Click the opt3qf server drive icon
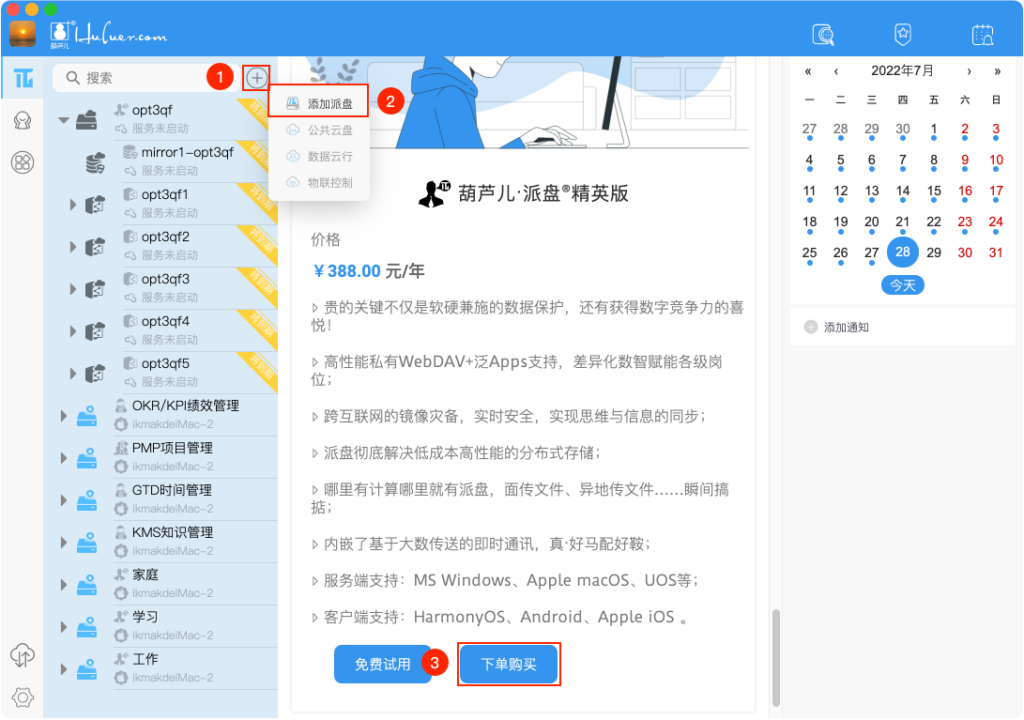 pos(86,120)
